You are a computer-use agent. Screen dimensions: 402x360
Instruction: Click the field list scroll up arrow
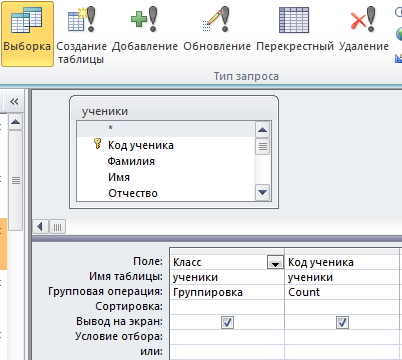pos(263,130)
